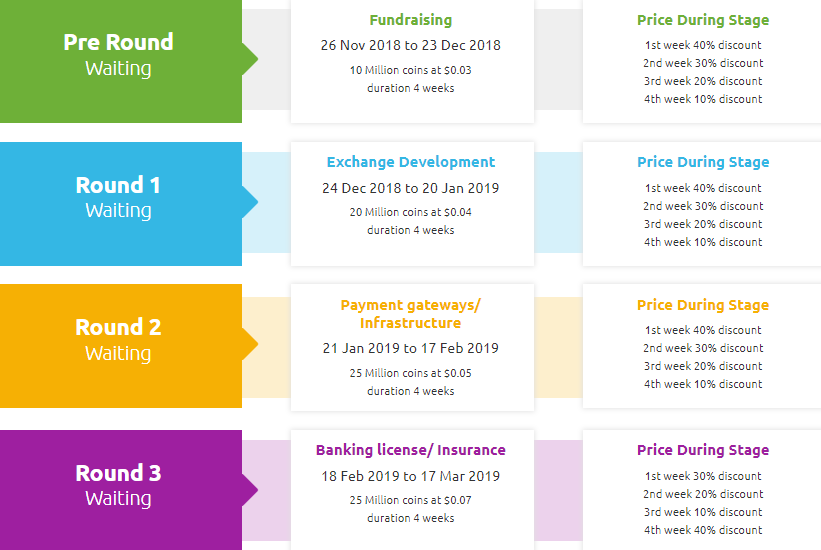The height and width of the screenshot is (550, 821).
Task: Select the blue Round 1 stage block
Action: click(x=120, y=198)
